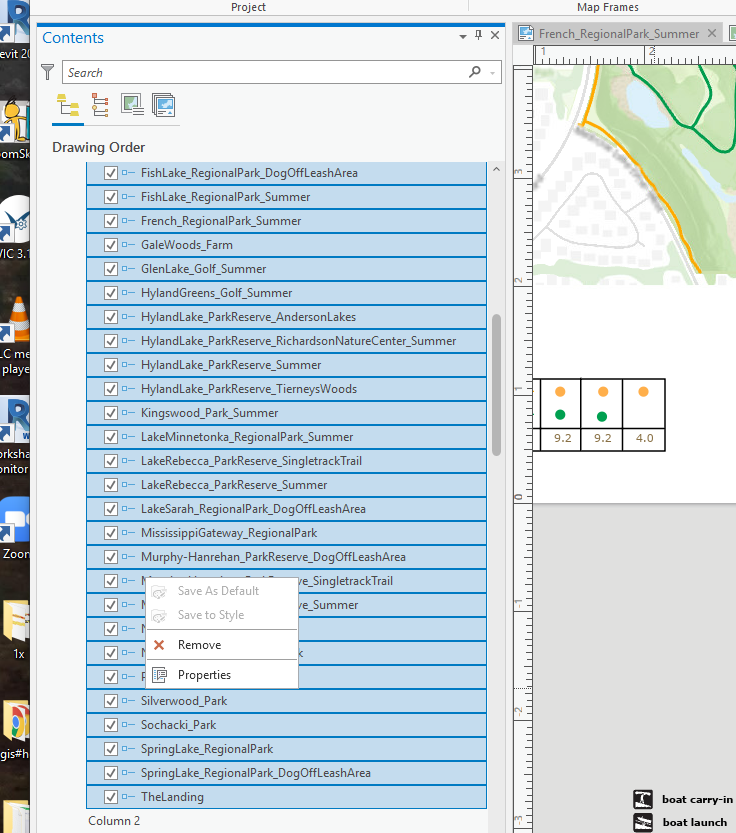
Task: Choose Remove from the context menu
Action: tap(199, 645)
